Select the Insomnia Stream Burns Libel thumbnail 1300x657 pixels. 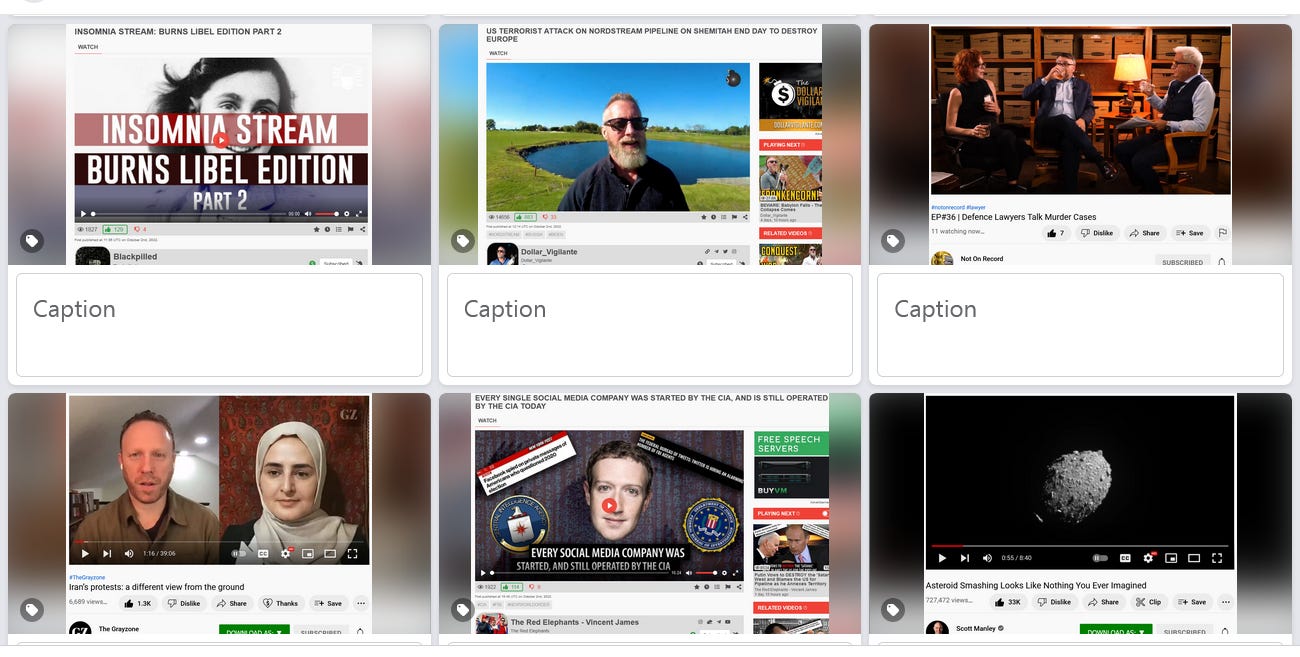click(x=219, y=144)
